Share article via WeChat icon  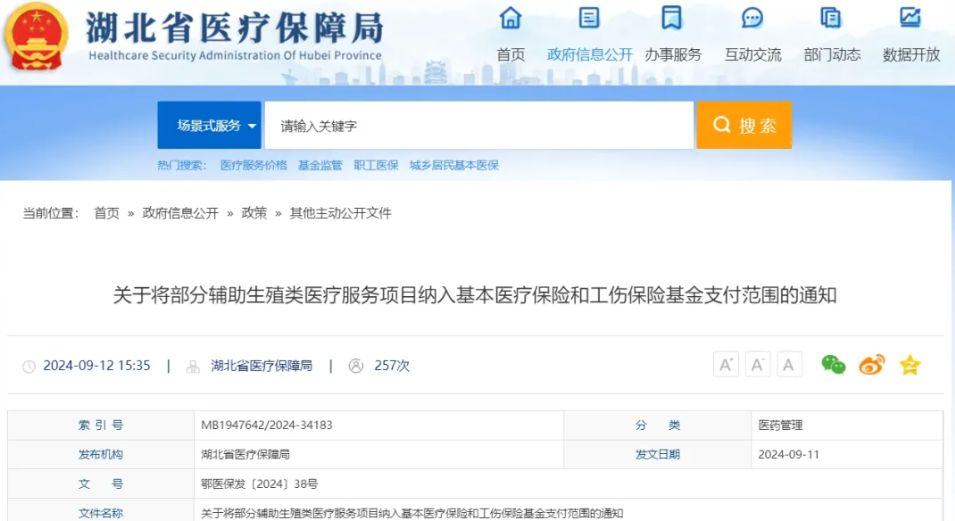coord(833,365)
